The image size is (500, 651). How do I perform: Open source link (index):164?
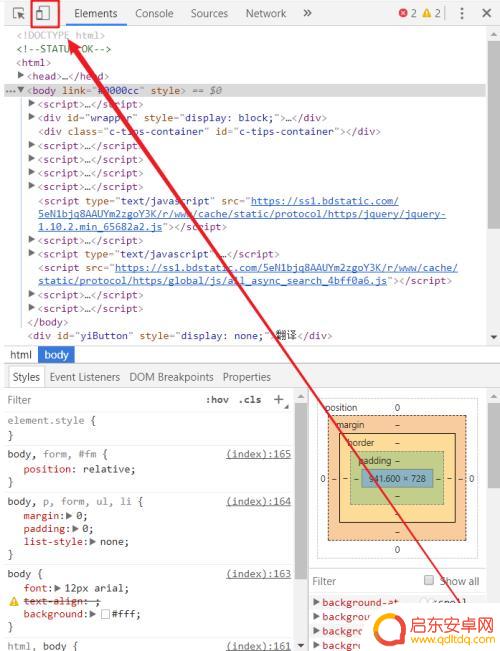[258, 501]
